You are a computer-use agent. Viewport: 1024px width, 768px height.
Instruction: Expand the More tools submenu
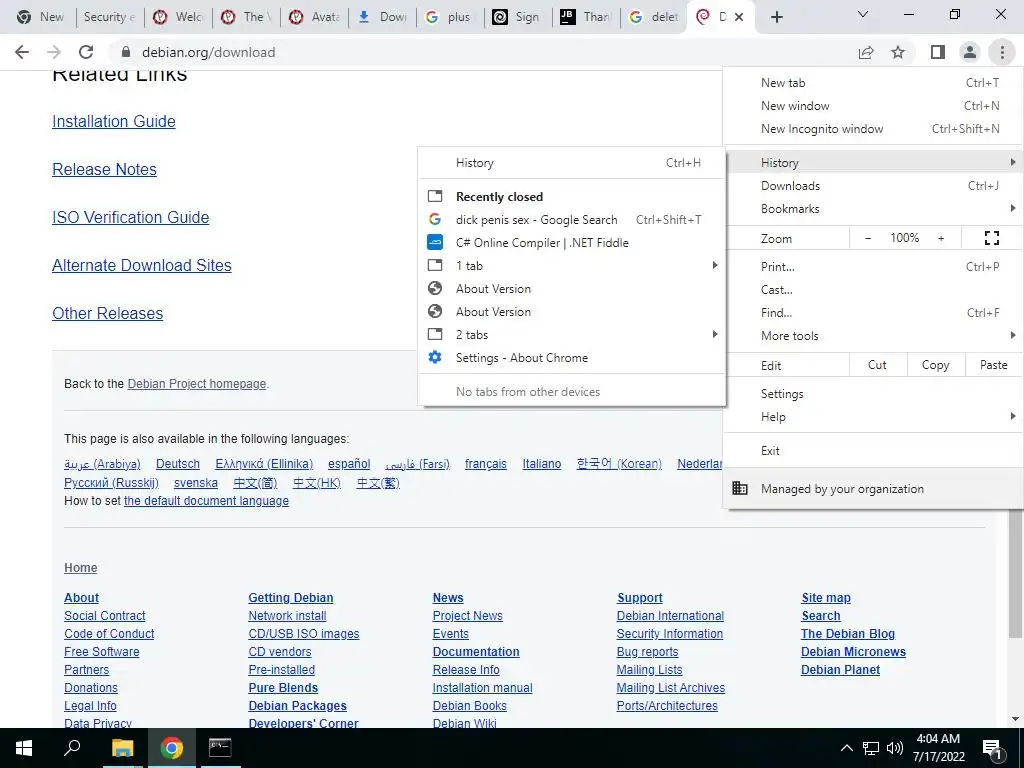click(x=873, y=336)
